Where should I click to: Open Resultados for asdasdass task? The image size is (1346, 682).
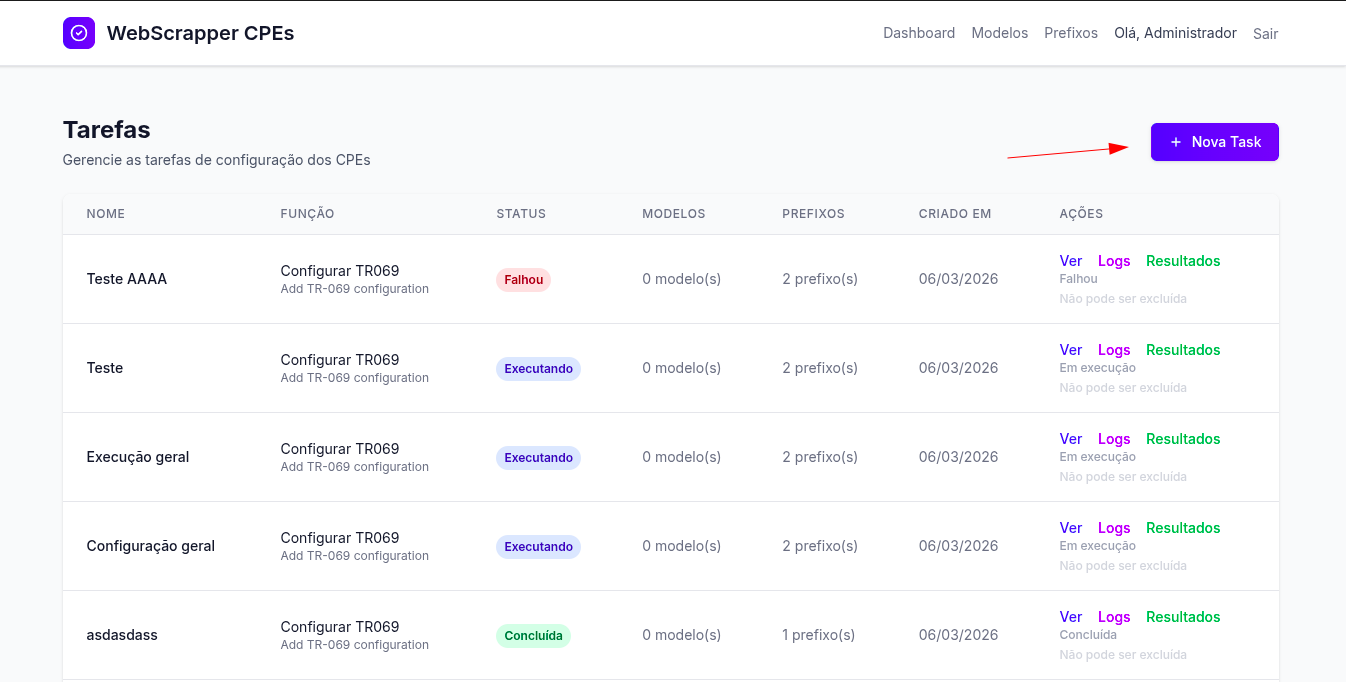tap(1182, 617)
